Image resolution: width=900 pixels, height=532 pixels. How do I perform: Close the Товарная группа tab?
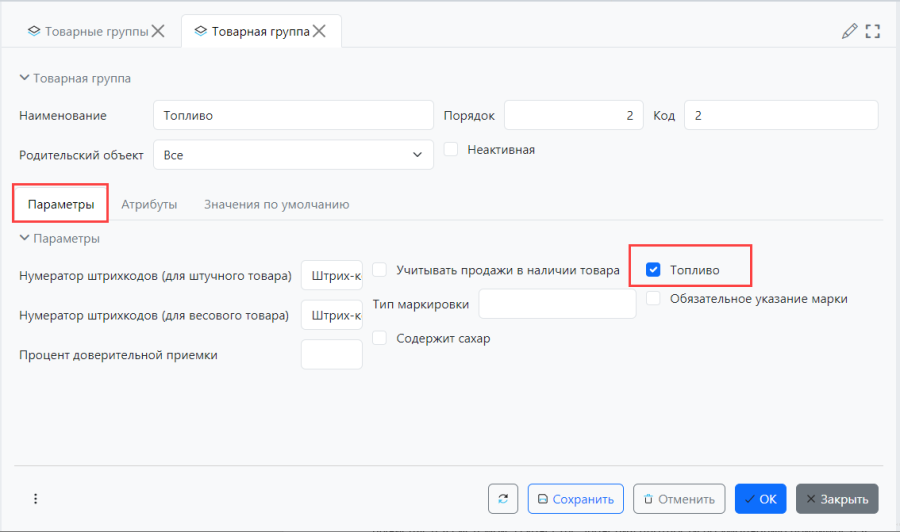point(319,31)
